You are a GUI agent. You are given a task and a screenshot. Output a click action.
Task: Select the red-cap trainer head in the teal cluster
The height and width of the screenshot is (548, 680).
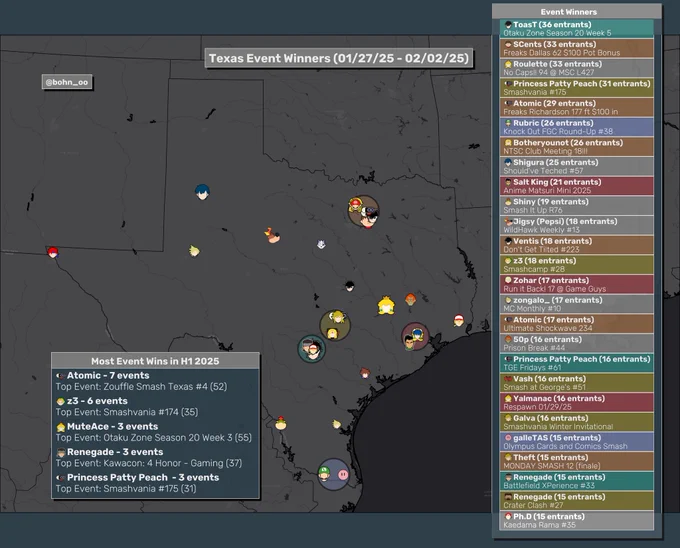coord(314,350)
